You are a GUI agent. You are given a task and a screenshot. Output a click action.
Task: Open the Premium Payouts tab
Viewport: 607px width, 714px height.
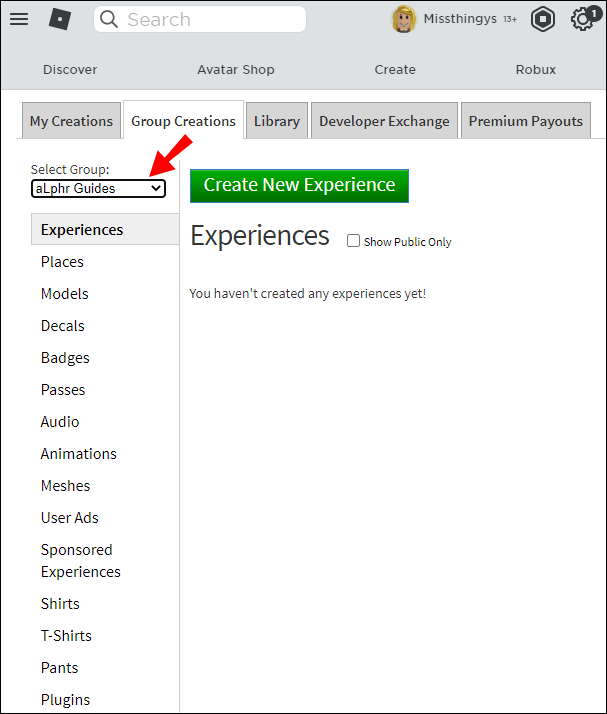[x=526, y=121]
